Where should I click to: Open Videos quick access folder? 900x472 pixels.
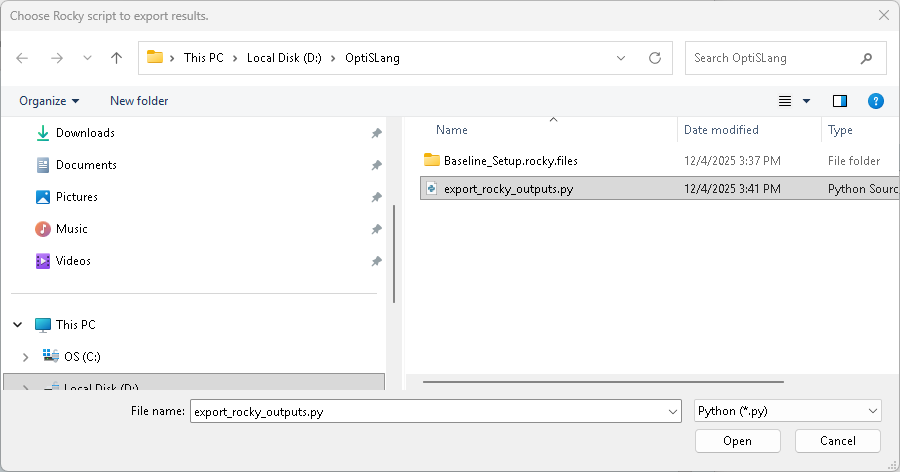click(73, 261)
